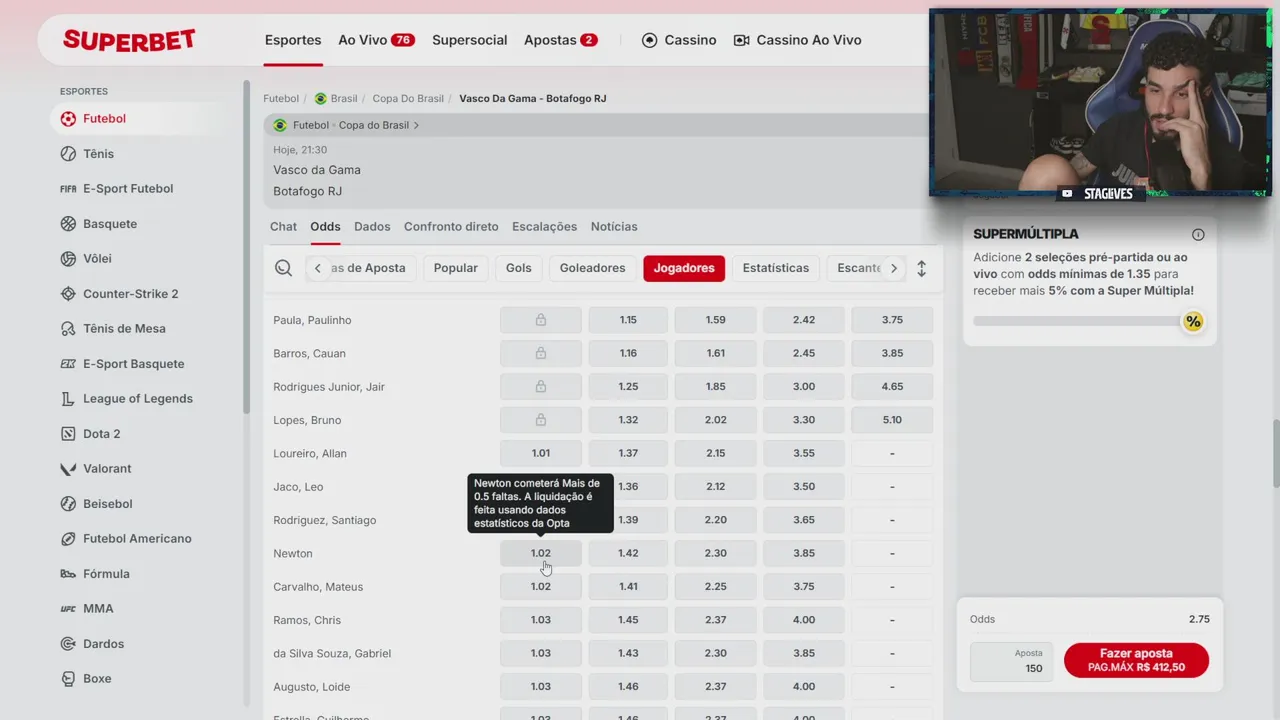Viewport: 1280px width, 720px height.
Task: Click the Tênis de Mesa paddle icon
Action: pyautogui.click(x=68, y=329)
